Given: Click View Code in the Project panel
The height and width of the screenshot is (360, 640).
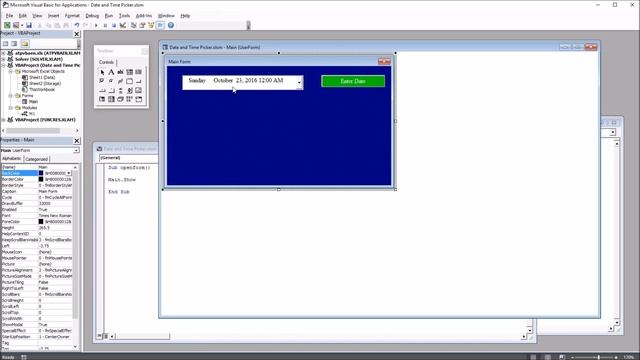Looking at the screenshot, I should [5, 44].
